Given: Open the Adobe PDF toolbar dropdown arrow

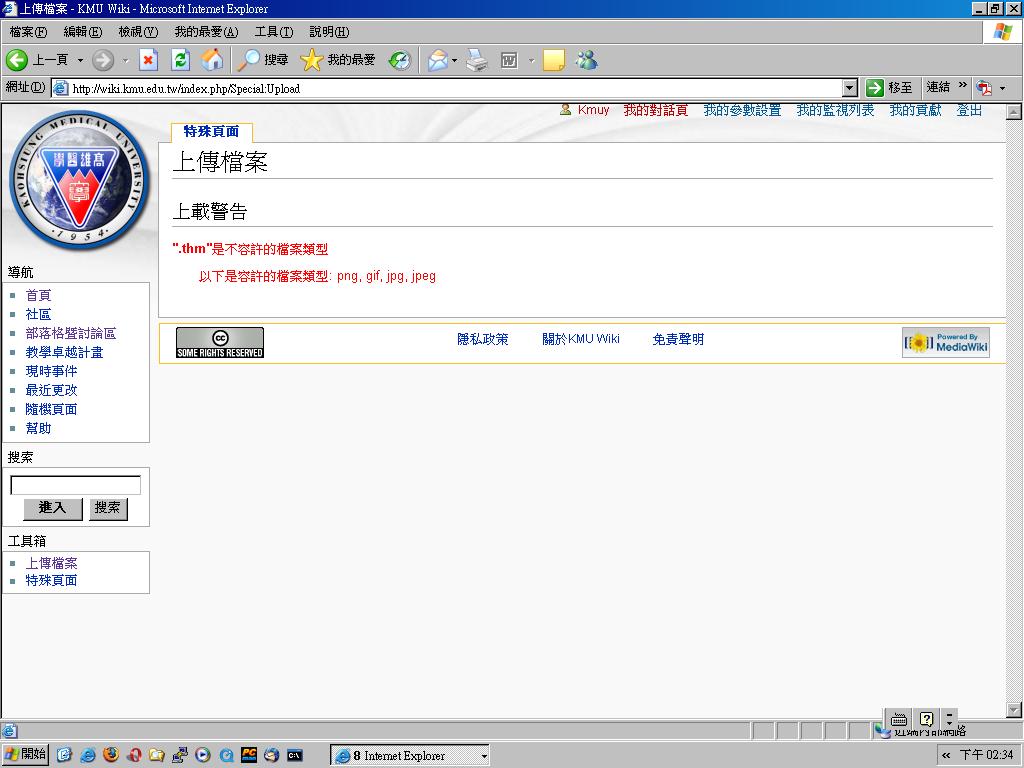Looking at the screenshot, I should (1002, 88).
